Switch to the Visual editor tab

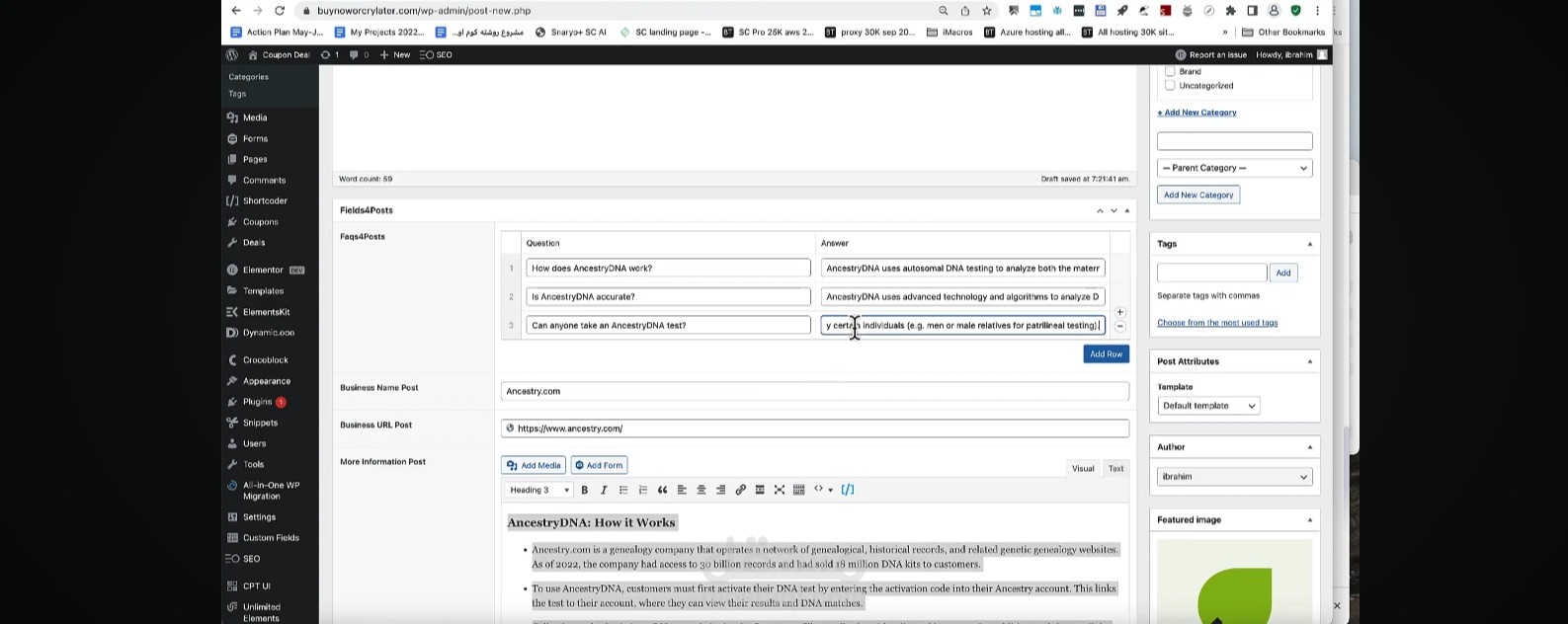[1083, 468]
